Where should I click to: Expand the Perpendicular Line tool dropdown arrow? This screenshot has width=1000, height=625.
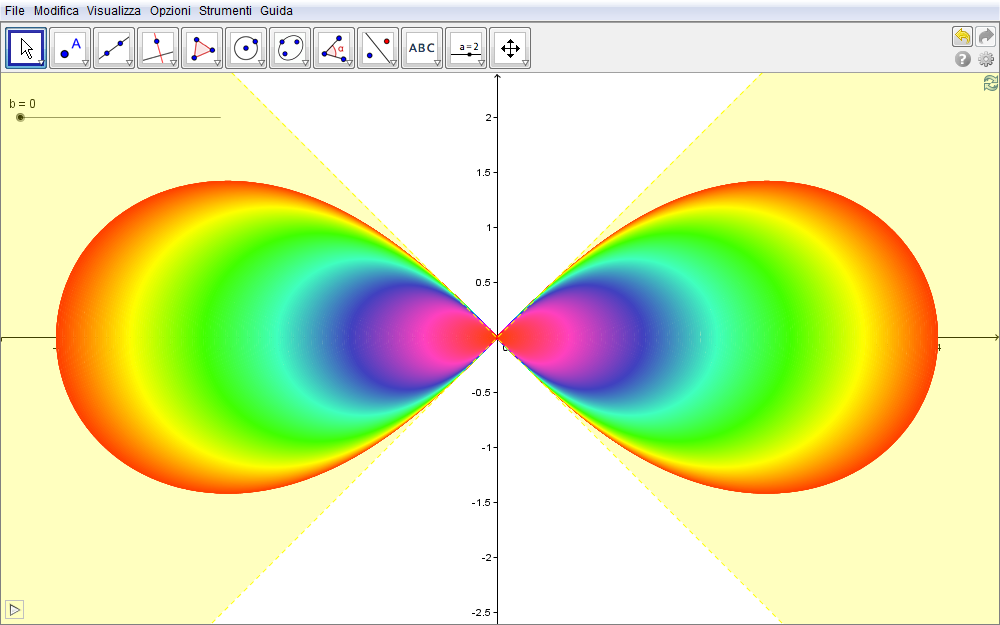(173, 63)
